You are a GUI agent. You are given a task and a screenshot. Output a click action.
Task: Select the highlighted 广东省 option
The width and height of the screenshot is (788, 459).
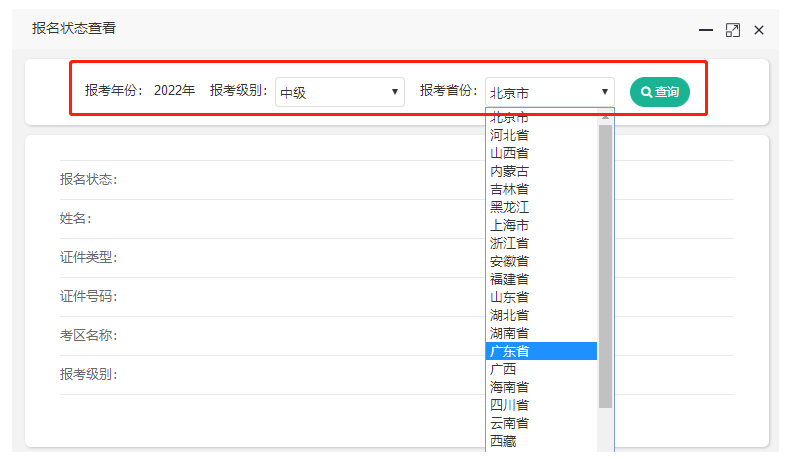tap(509, 351)
